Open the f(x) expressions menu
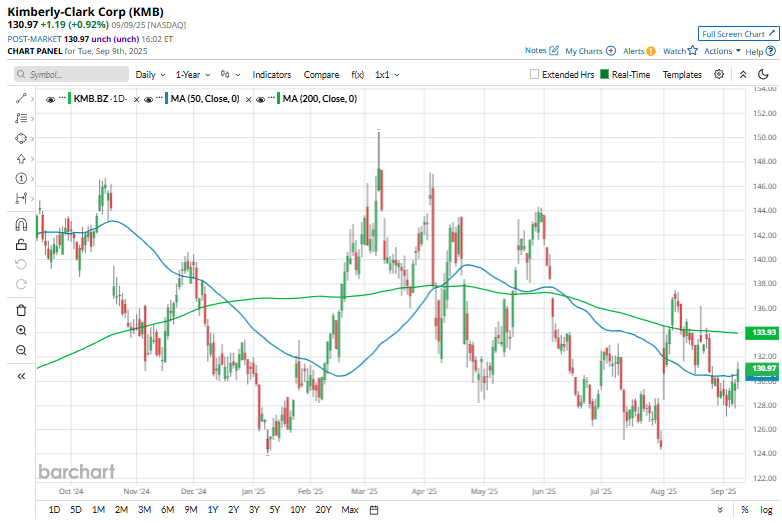This screenshot has width=782, height=523. pos(358,74)
